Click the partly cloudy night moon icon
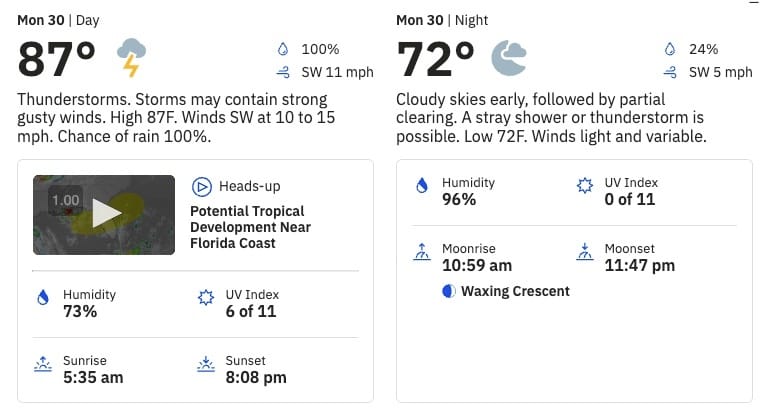 point(509,57)
